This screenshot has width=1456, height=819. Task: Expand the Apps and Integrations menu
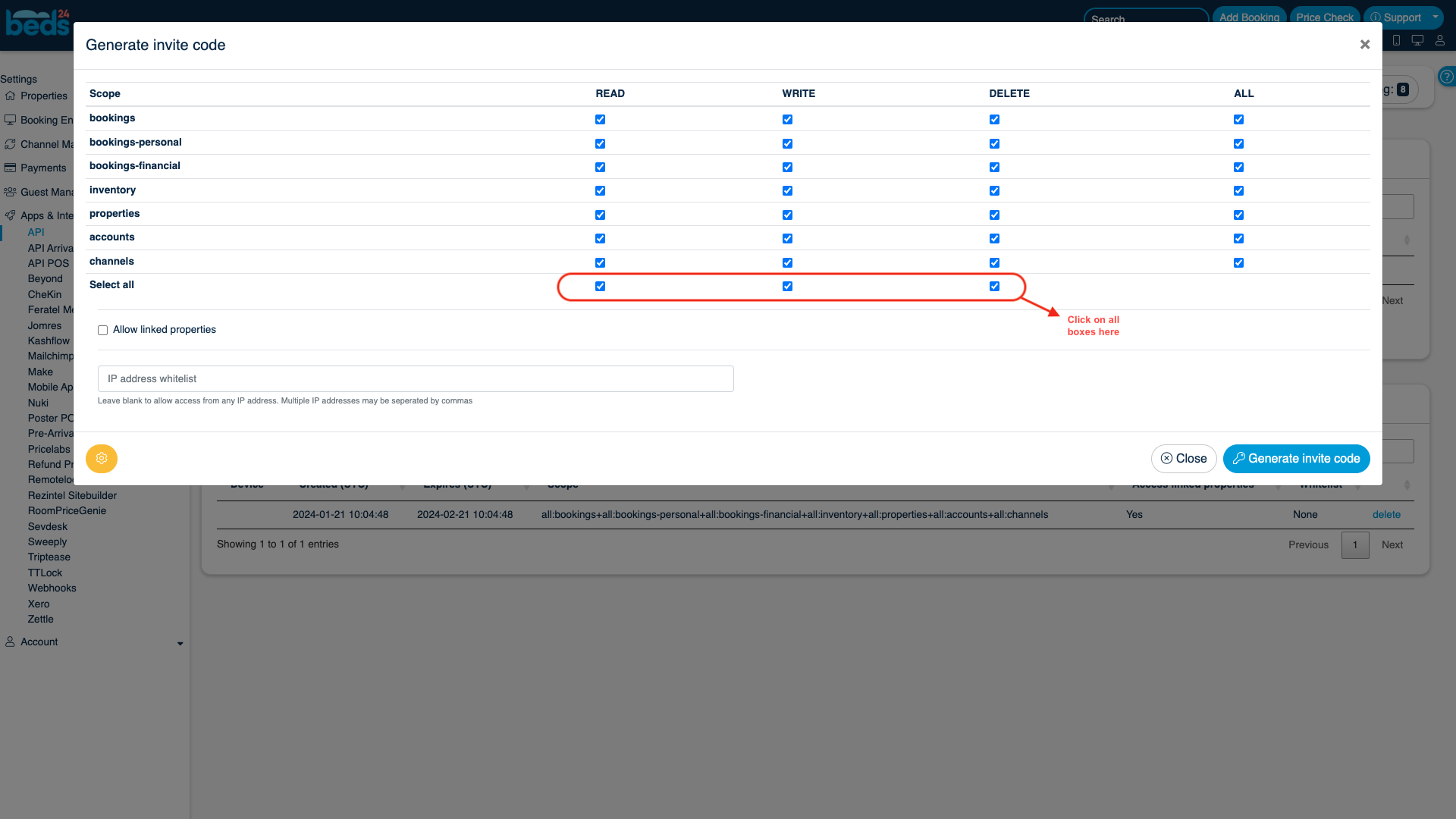(46, 215)
